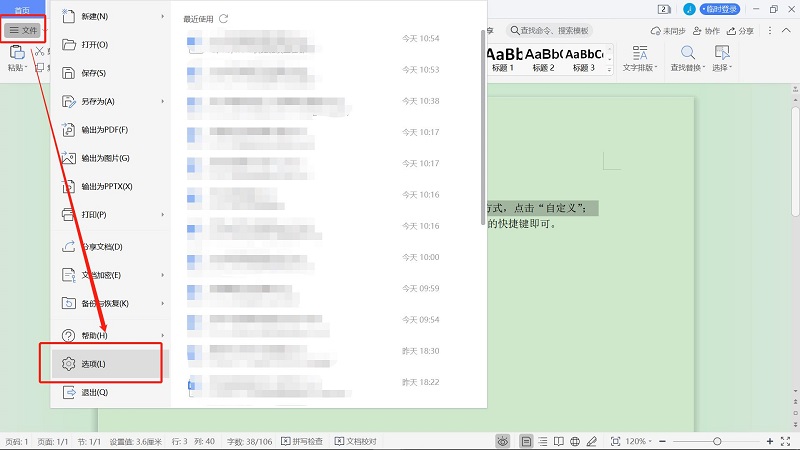This screenshot has height=450, width=800.
Task: Open the recent file from 今天 10:53
Action: (314, 73)
